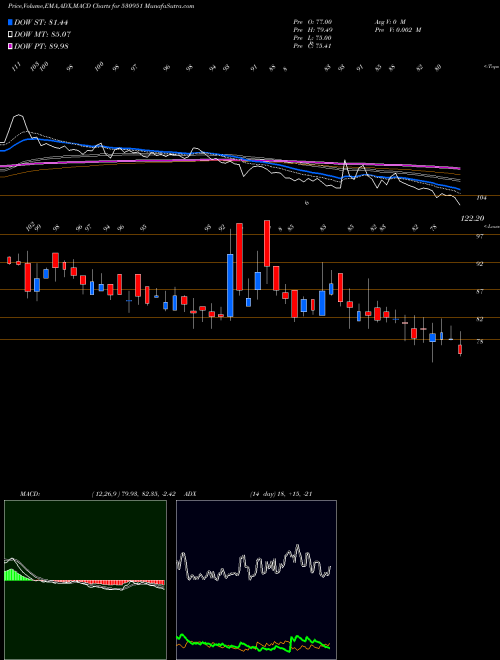
Task: Click the MACD (12,26,9) values text
Action: click(x=132, y=494)
